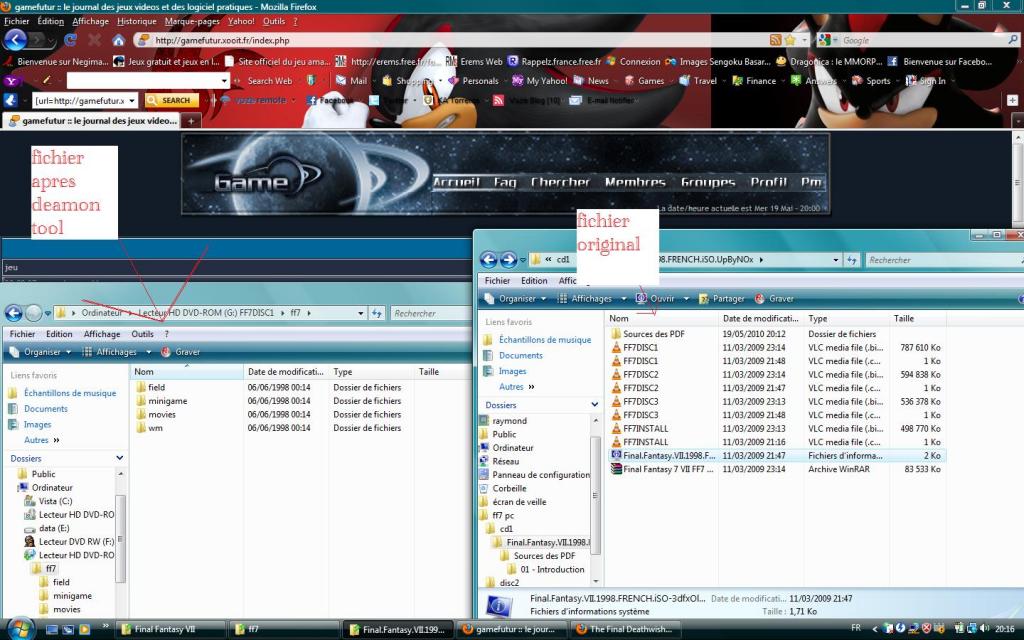Select Panneau de configuration in the folder tree
1024x640 pixels.
pyautogui.click(x=541, y=475)
